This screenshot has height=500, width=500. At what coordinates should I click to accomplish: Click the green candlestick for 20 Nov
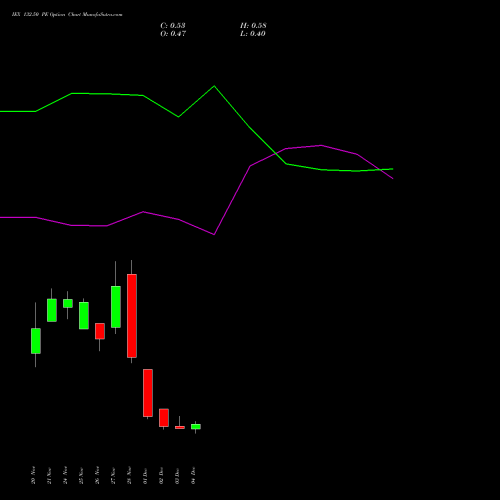[36, 341]
